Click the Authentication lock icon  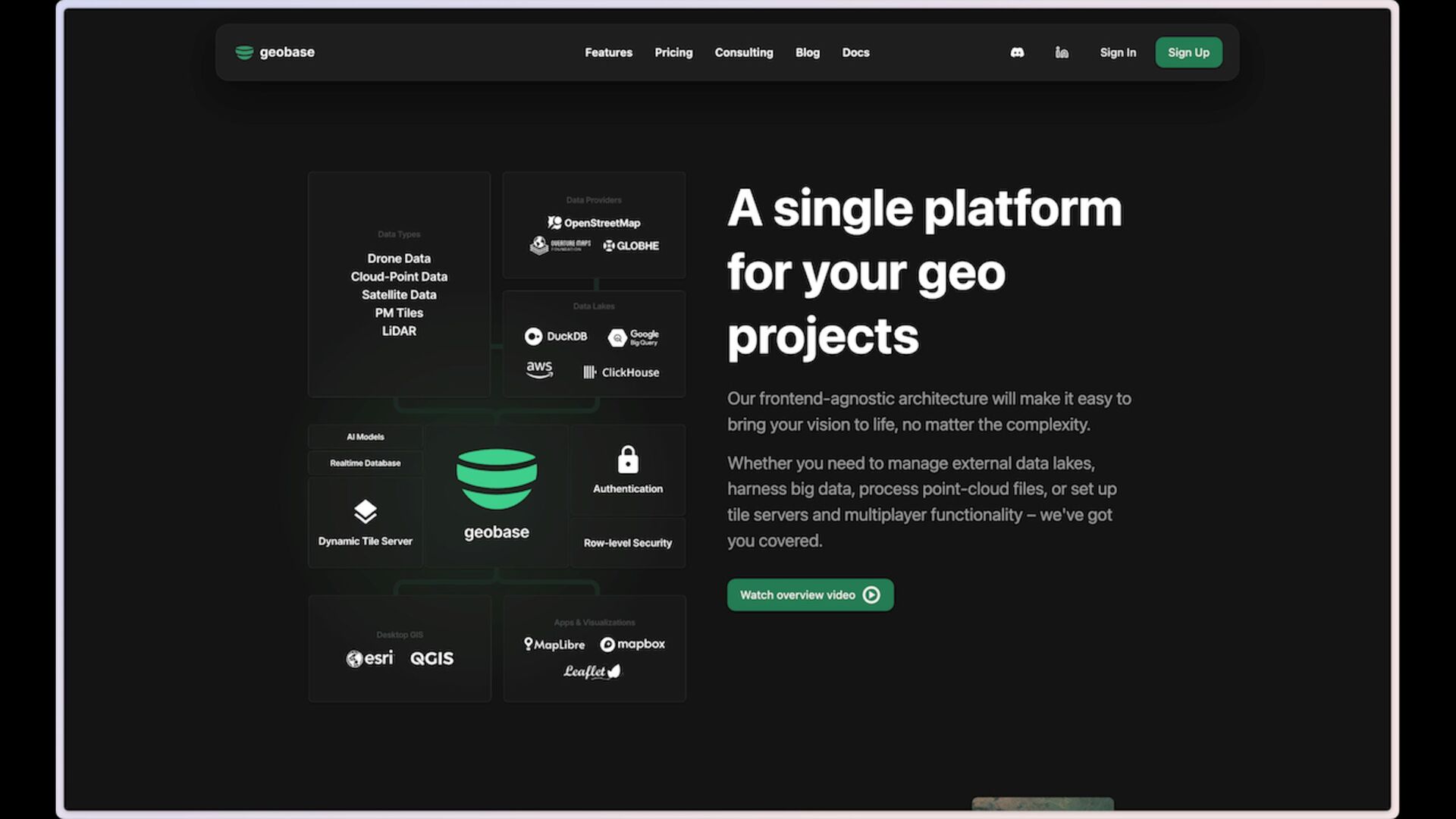point(628,460)
